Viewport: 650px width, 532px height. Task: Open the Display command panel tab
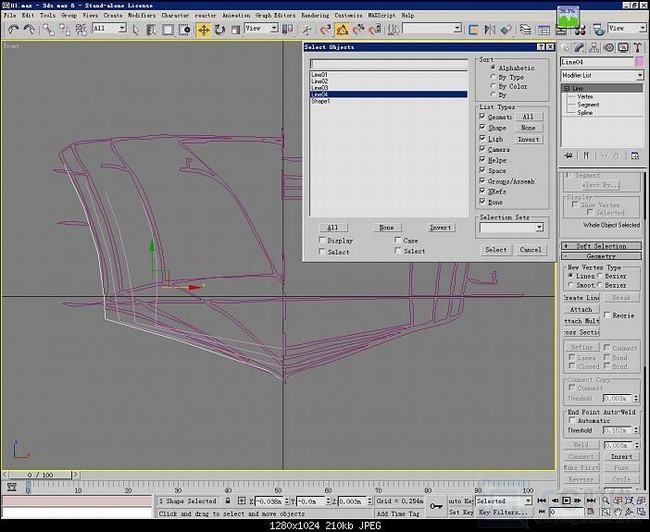[623, 48]
